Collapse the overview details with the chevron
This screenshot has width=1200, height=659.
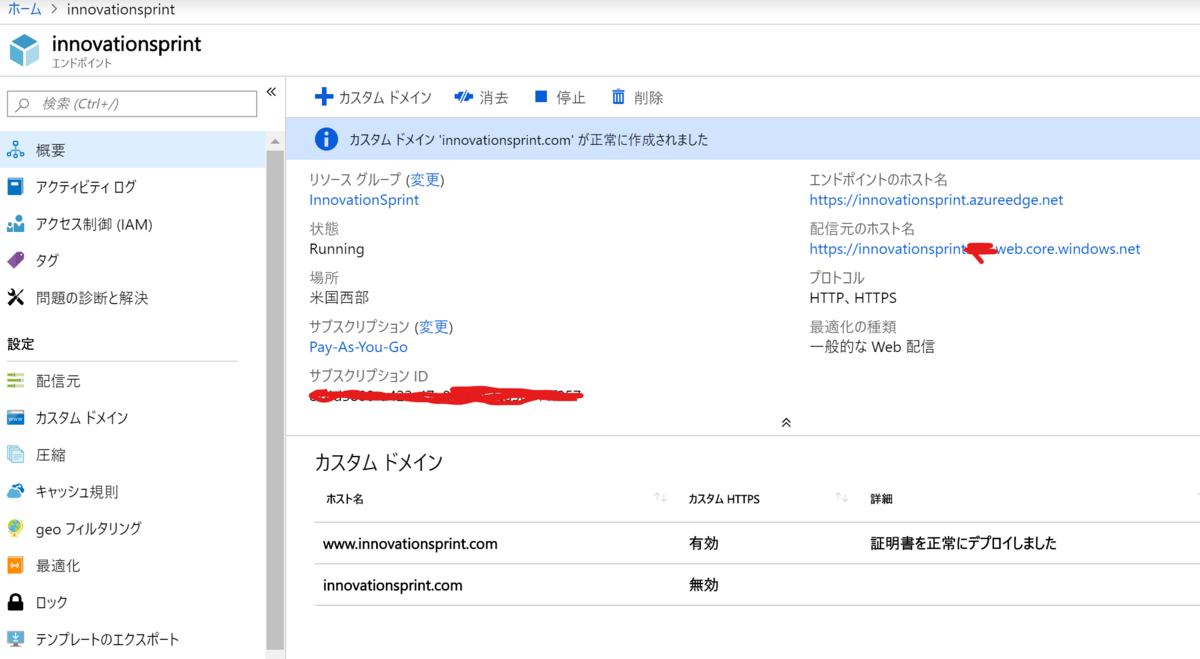786,422
